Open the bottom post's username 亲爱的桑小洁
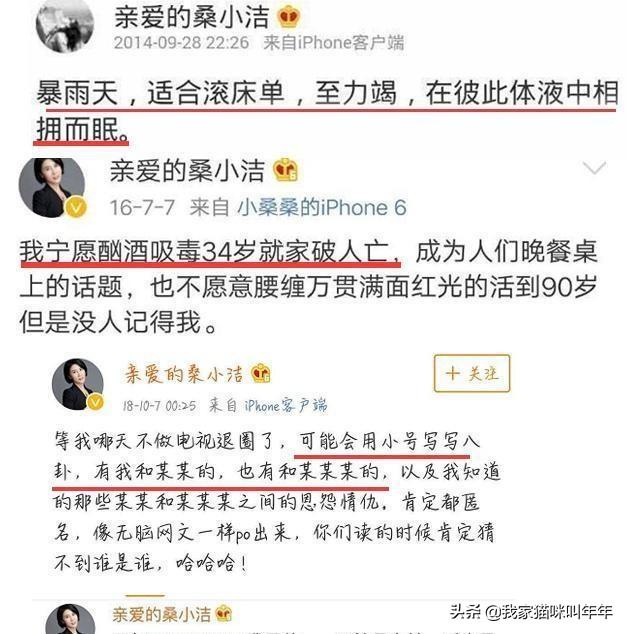 161,614
